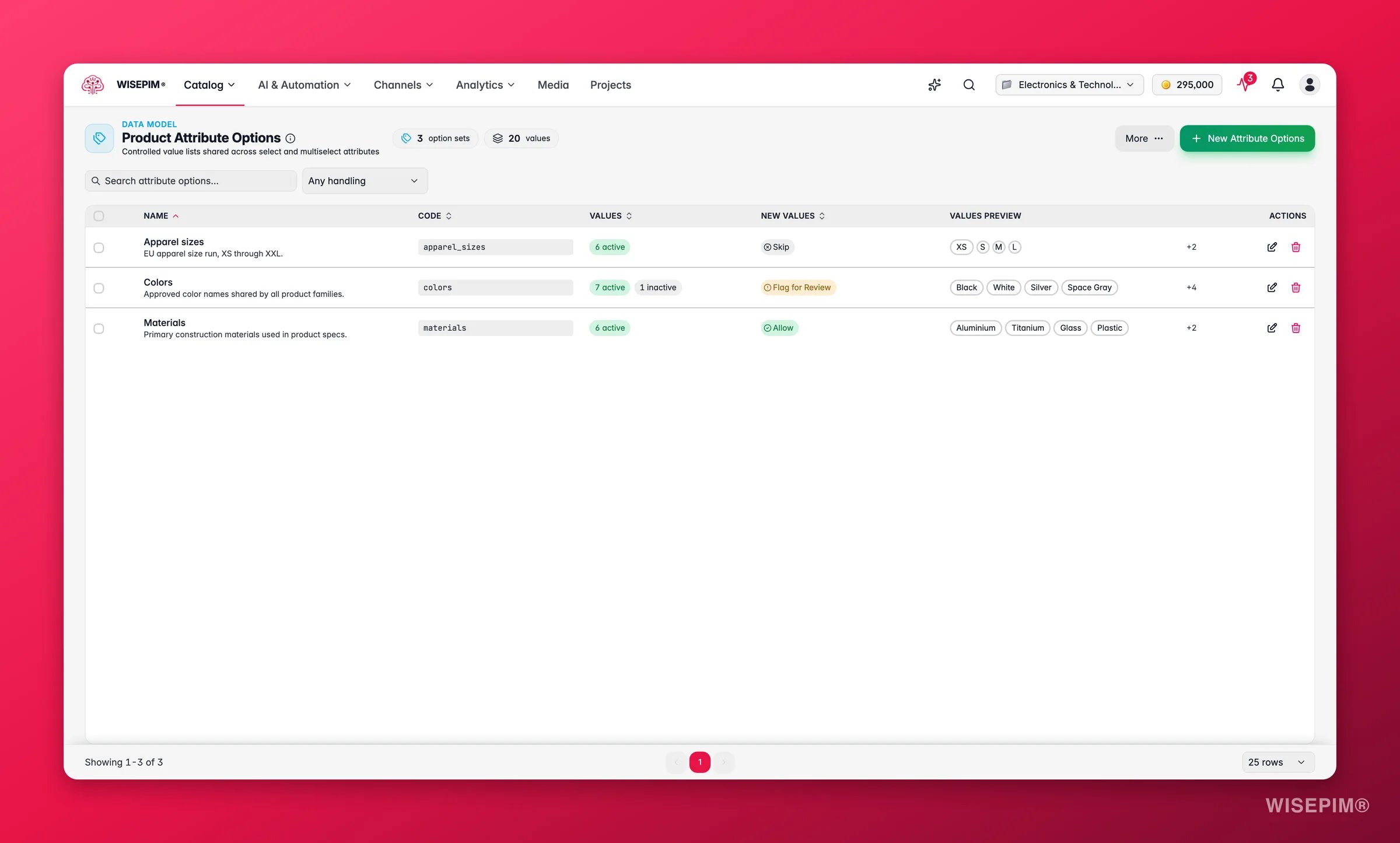
Task: Sort by the NEW VALUES column
Action: click(793, 216)
